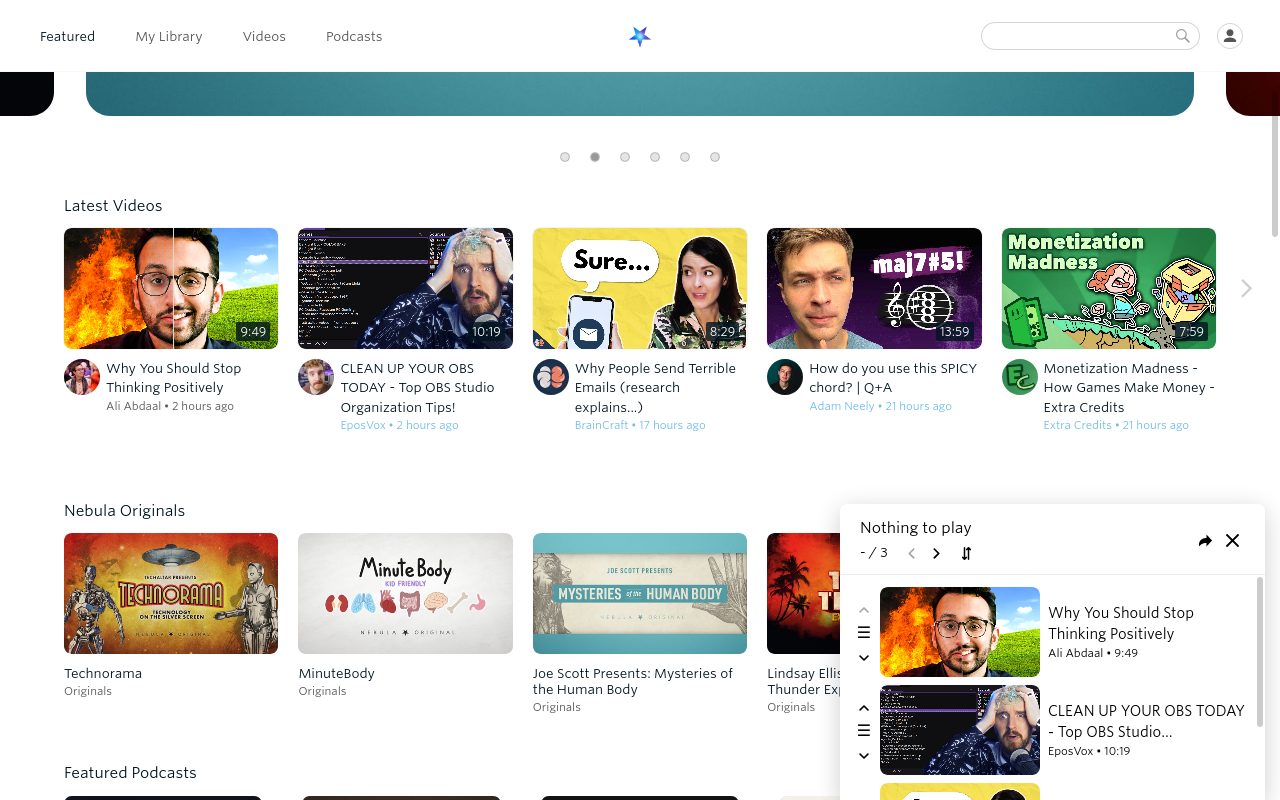Open MinuteBody original thumbnail

pyautogui.click(x=405, y=593)
